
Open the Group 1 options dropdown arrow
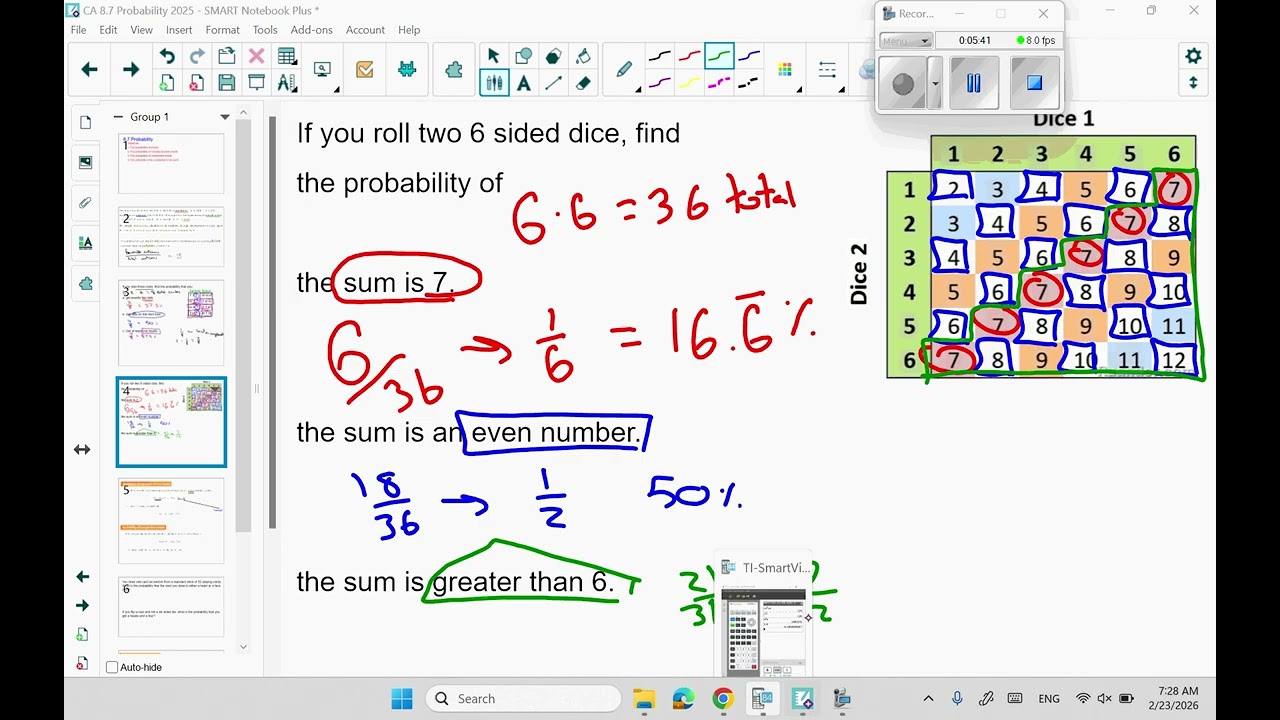pos(225,117)
